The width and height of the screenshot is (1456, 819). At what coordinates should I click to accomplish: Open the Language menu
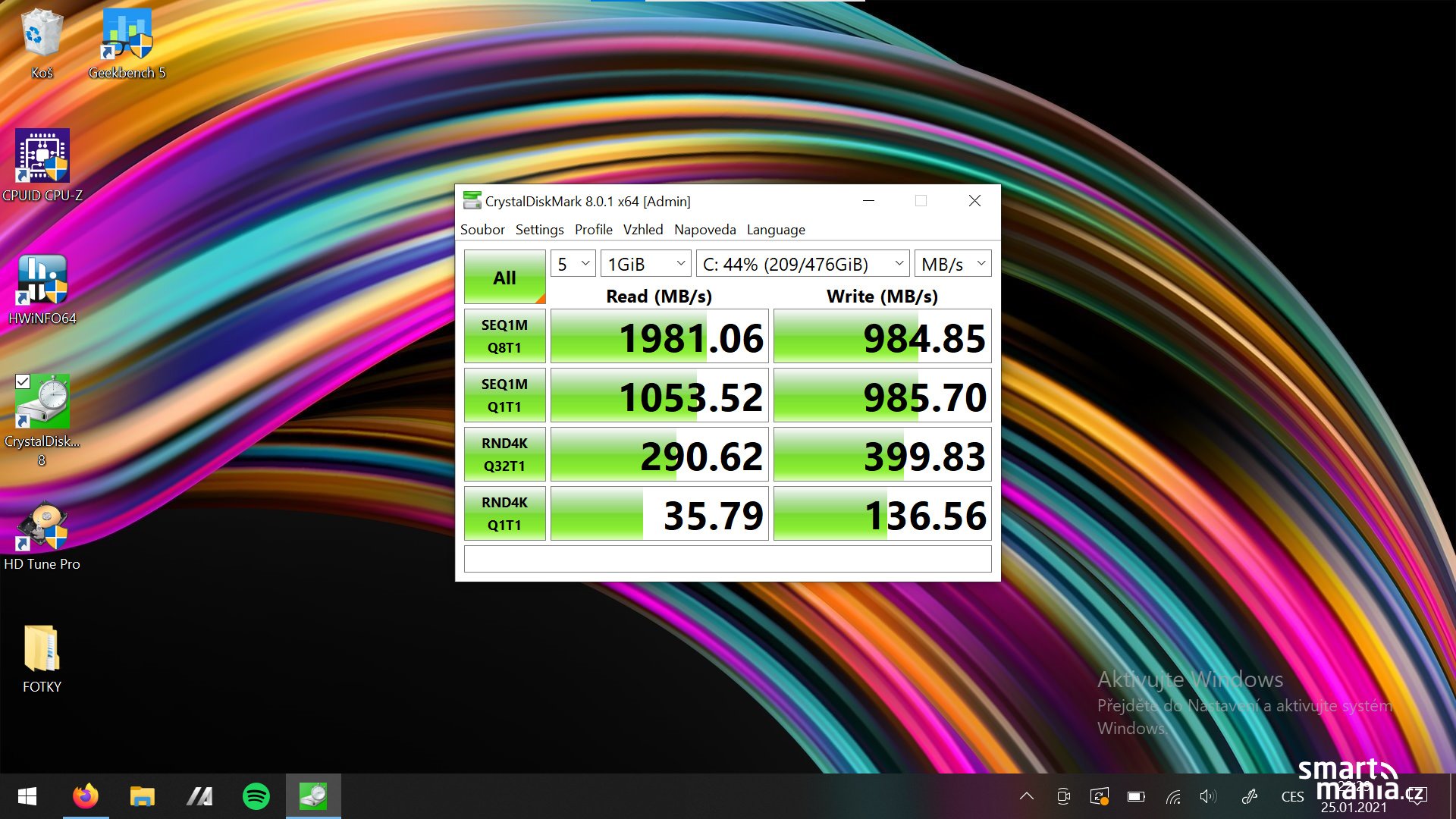pyautogui.click(x=776, y=229)
